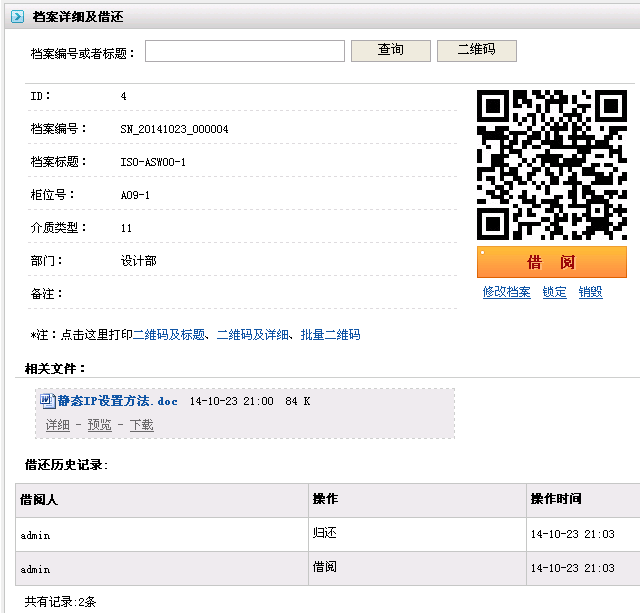Viewport: 640px width, 613px height.
Task: Open the file 静态IP设置方法.doc
Action: click(118, 401)
